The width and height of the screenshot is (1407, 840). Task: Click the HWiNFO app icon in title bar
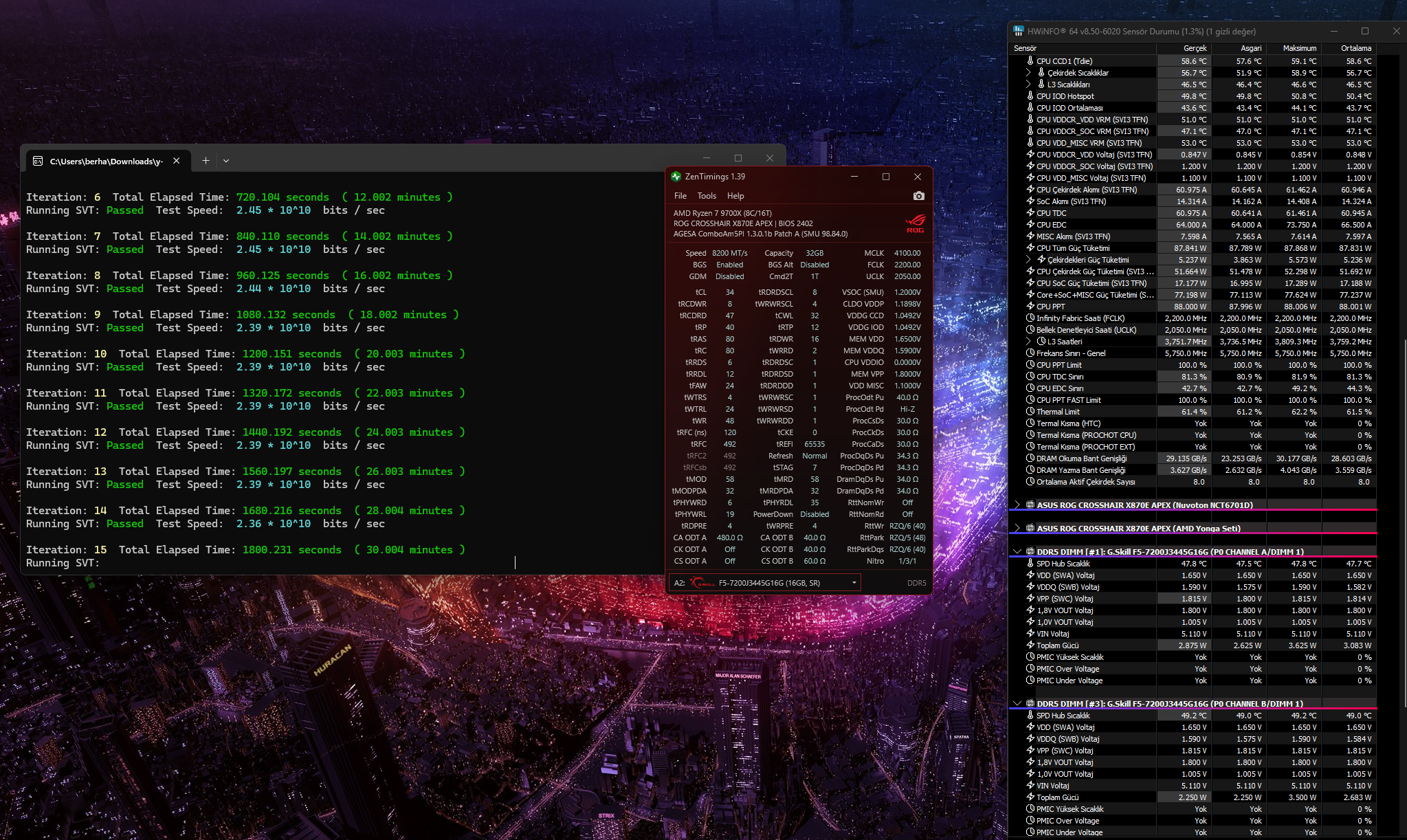click(1018, 31)
